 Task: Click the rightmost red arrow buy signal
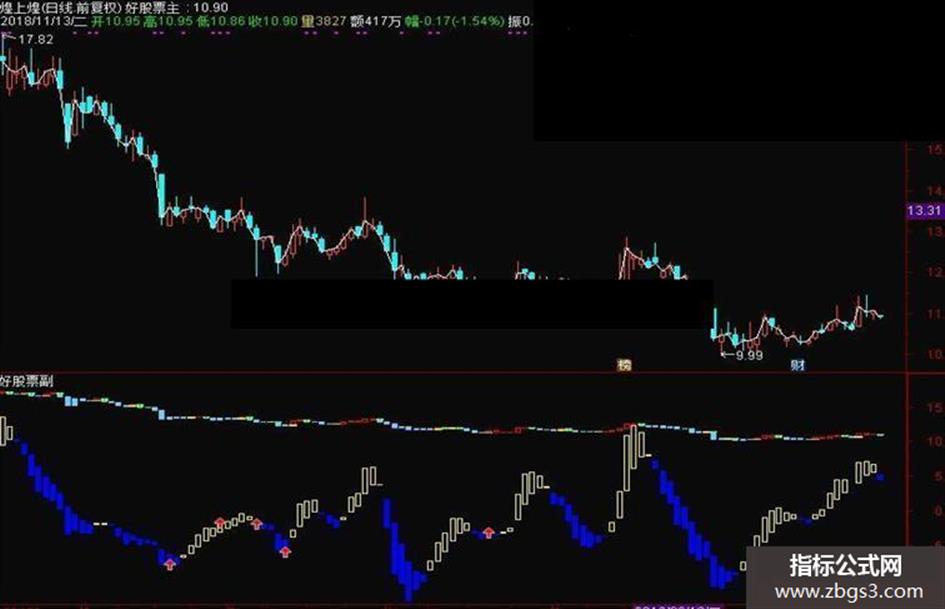click(x=489, y=532)
